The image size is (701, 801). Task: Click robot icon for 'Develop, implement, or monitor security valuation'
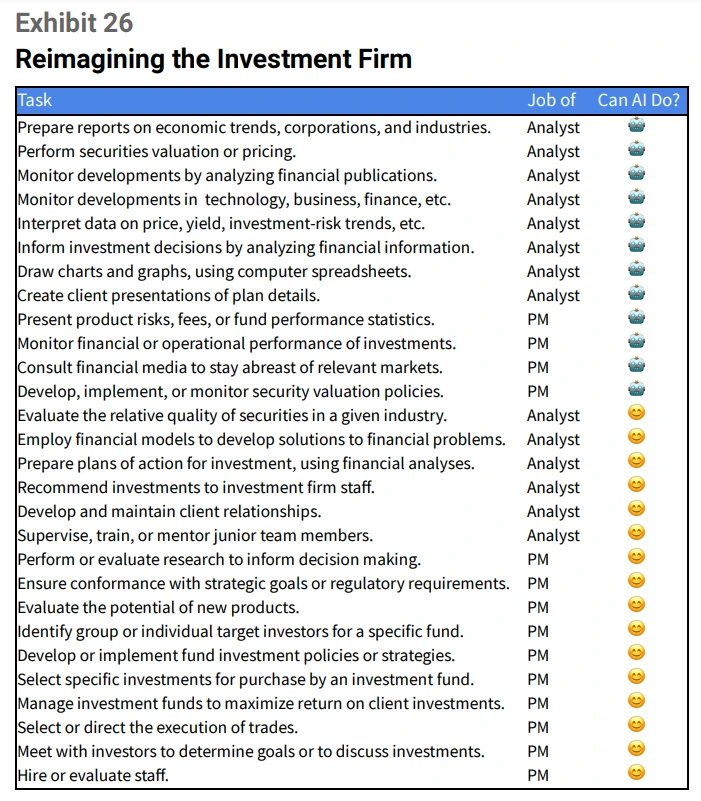point(636,389)
